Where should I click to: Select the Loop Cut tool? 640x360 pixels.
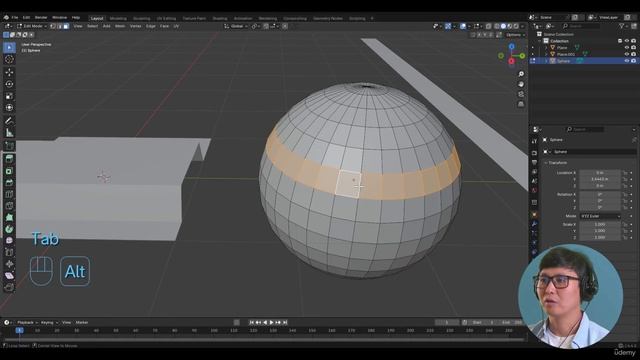[9, 194]
